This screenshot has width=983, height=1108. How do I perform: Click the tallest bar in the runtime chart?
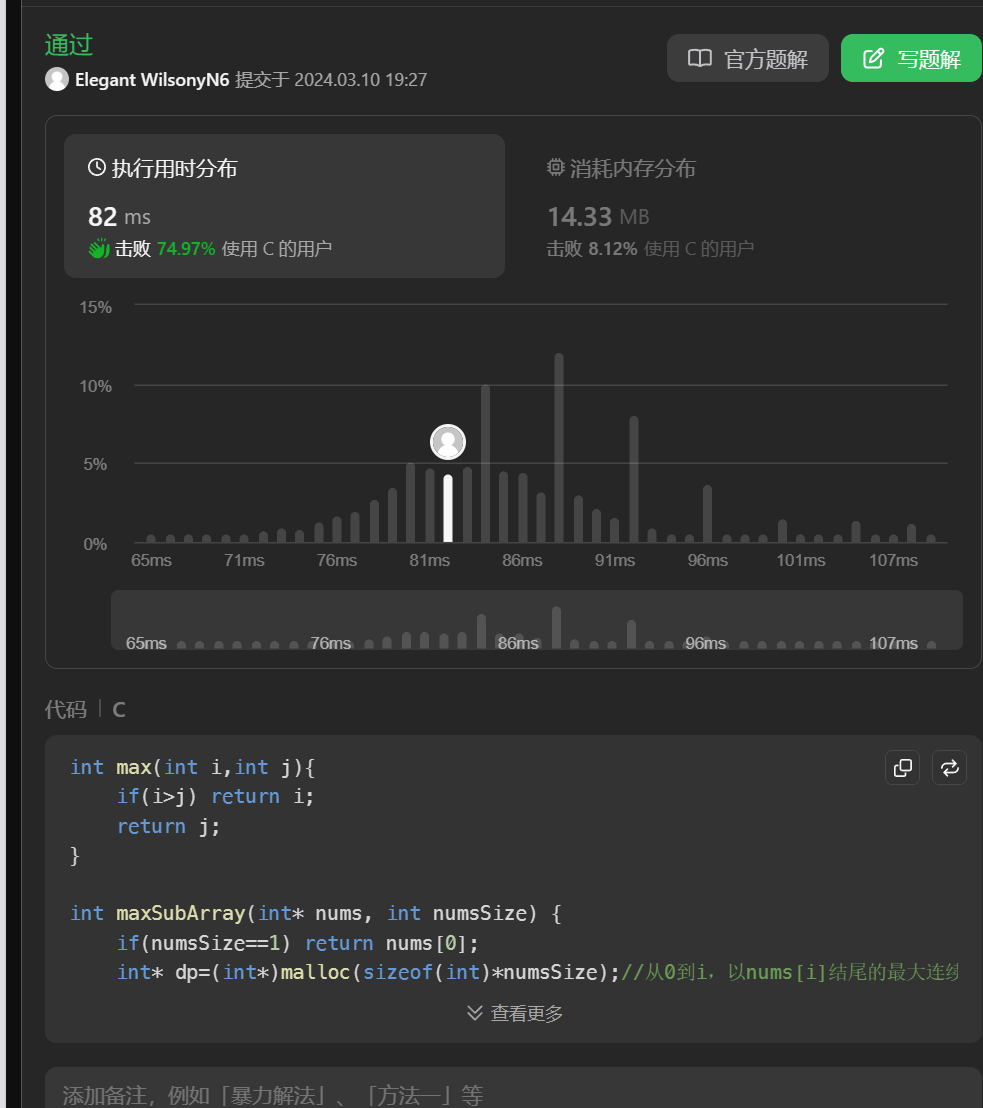pos(559,448)
